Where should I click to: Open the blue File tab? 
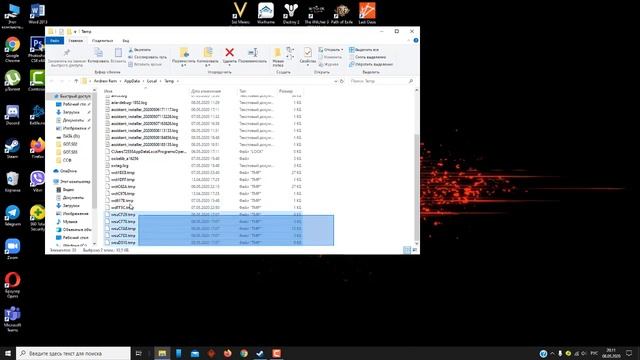coord(55,40)
